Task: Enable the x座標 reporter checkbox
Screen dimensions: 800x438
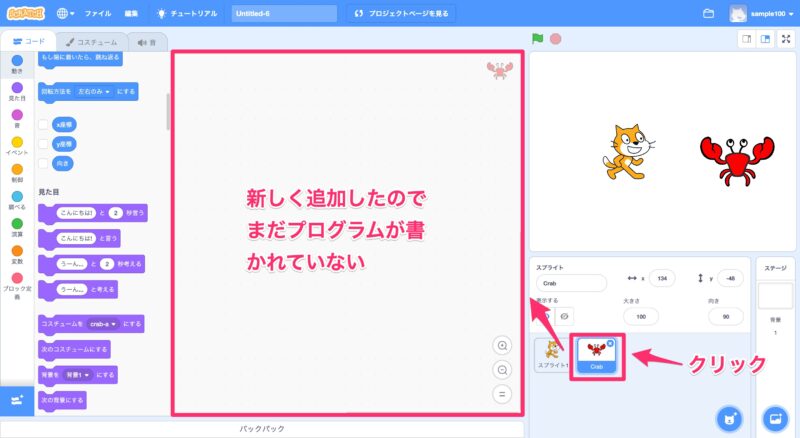Action: [43, 125]
